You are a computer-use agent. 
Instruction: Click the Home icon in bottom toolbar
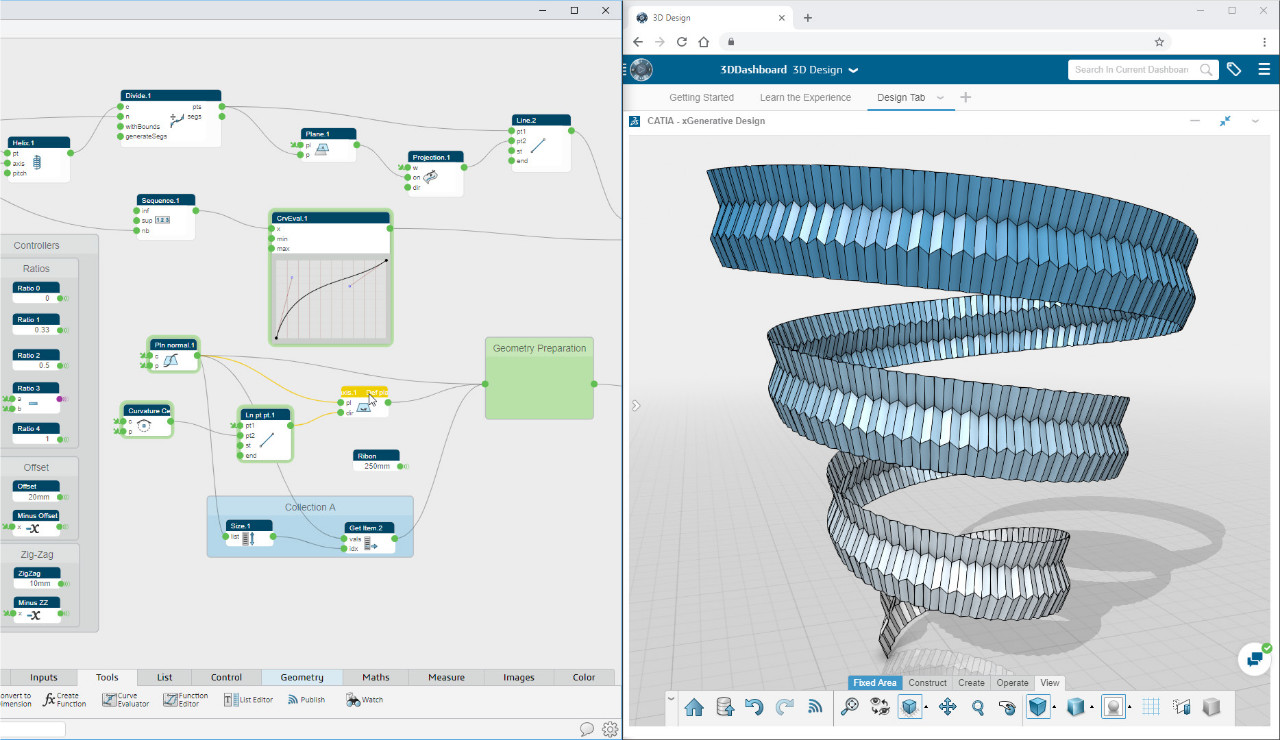pos(694,708)
